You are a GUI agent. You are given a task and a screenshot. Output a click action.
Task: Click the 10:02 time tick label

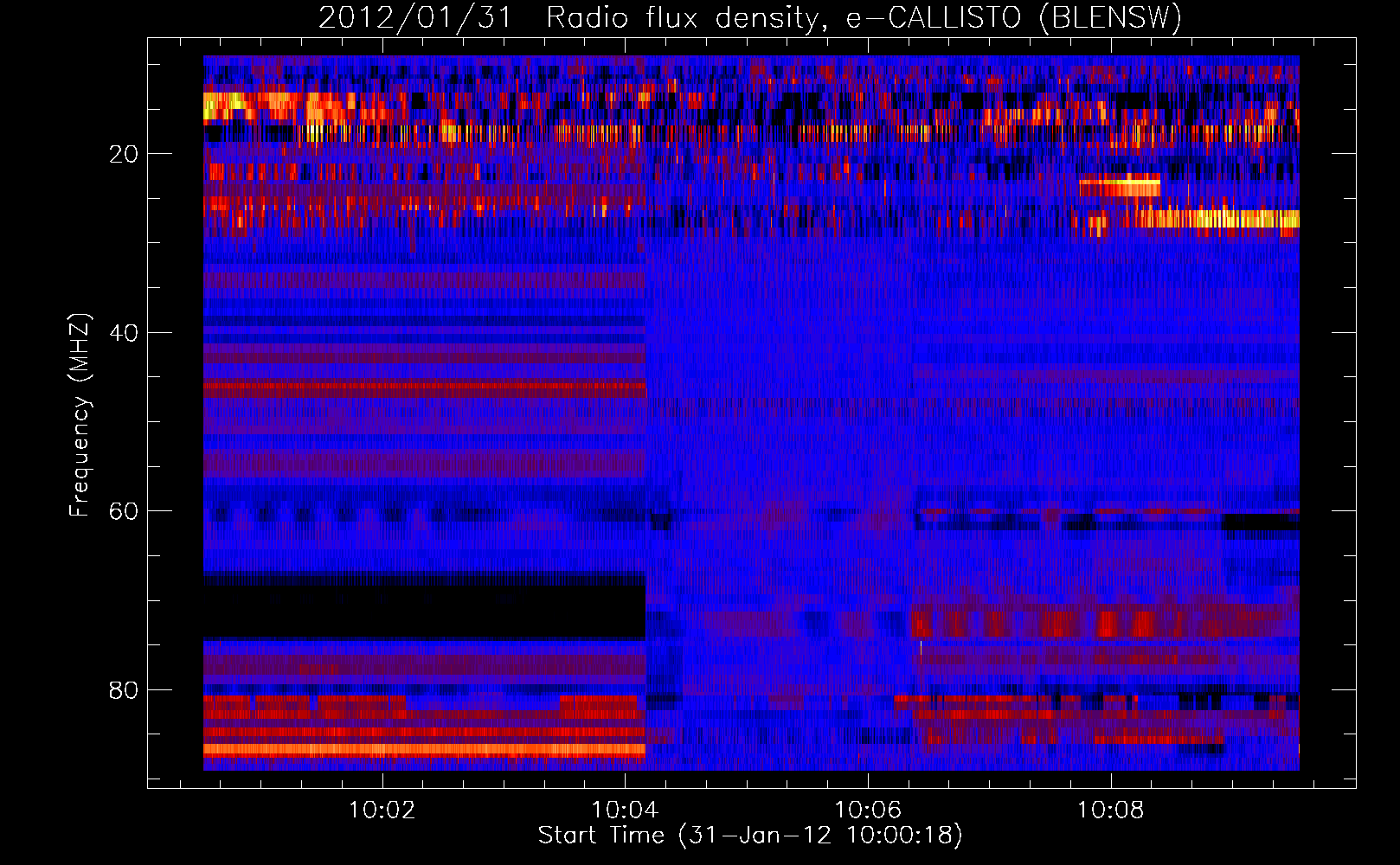382,811
